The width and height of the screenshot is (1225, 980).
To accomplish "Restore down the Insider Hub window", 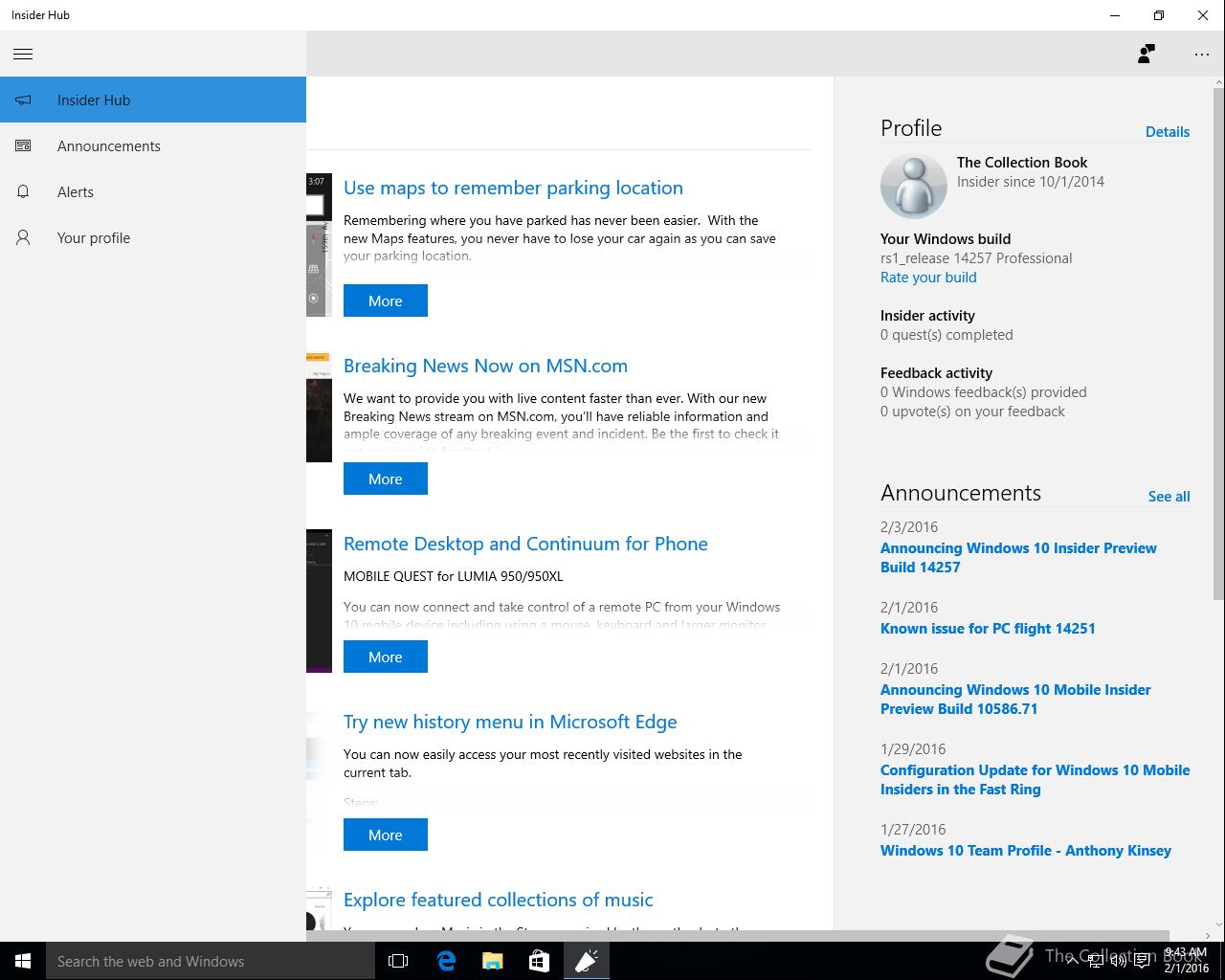I will point(1159,15).
